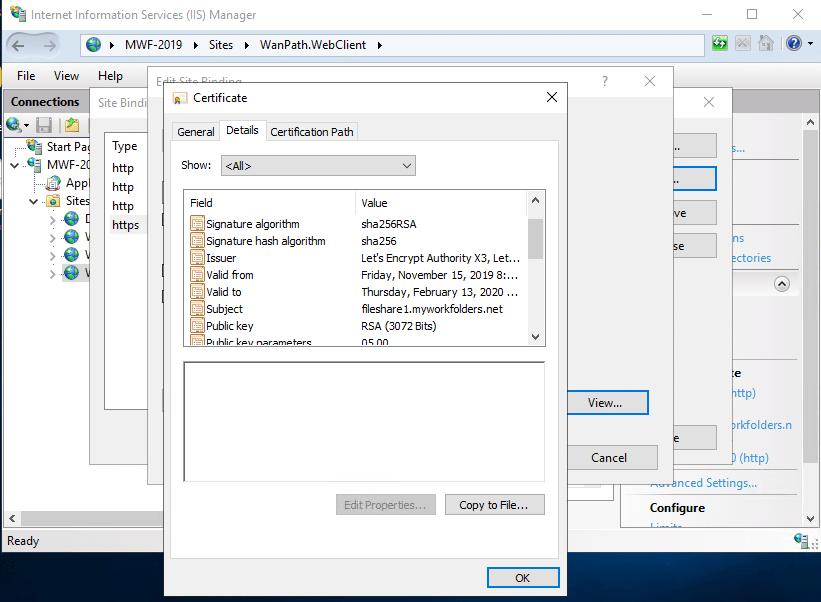Collapse the Sites tree node
Screen dimensions: 821x602
[x=33, y=201]
